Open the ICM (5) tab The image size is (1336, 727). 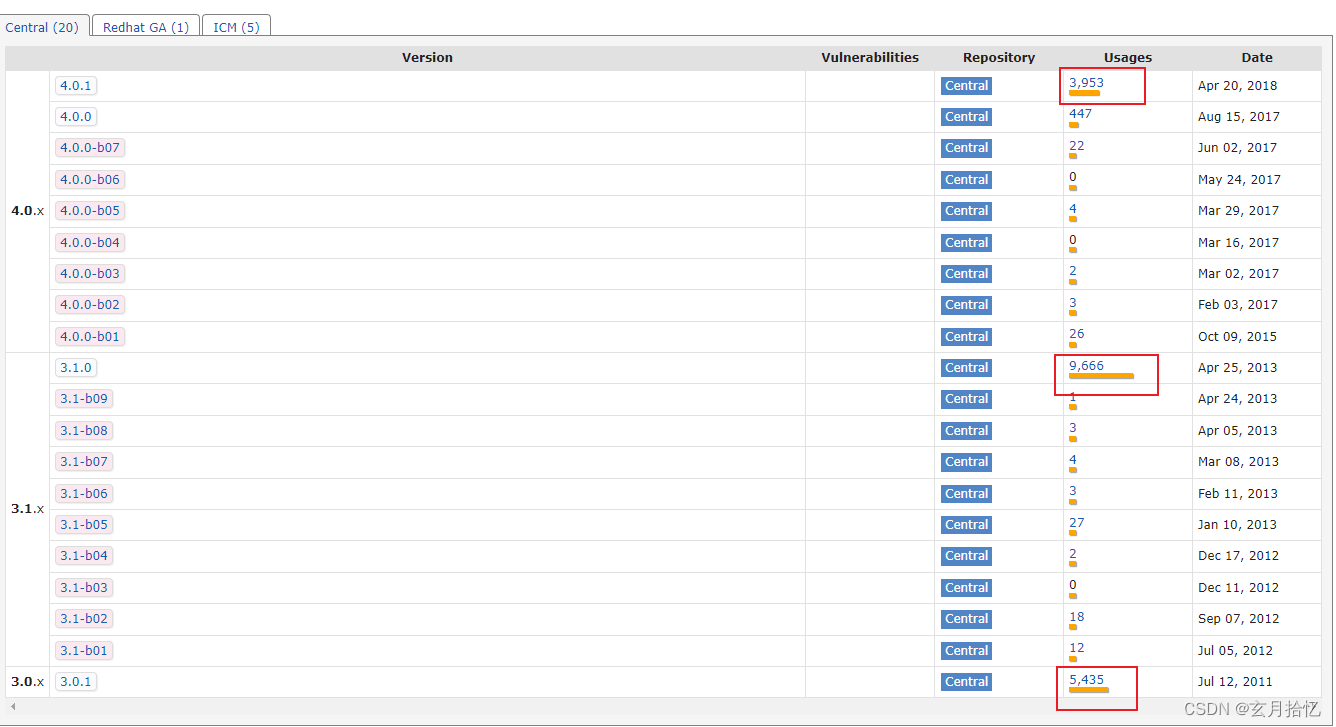click(236, 26)
